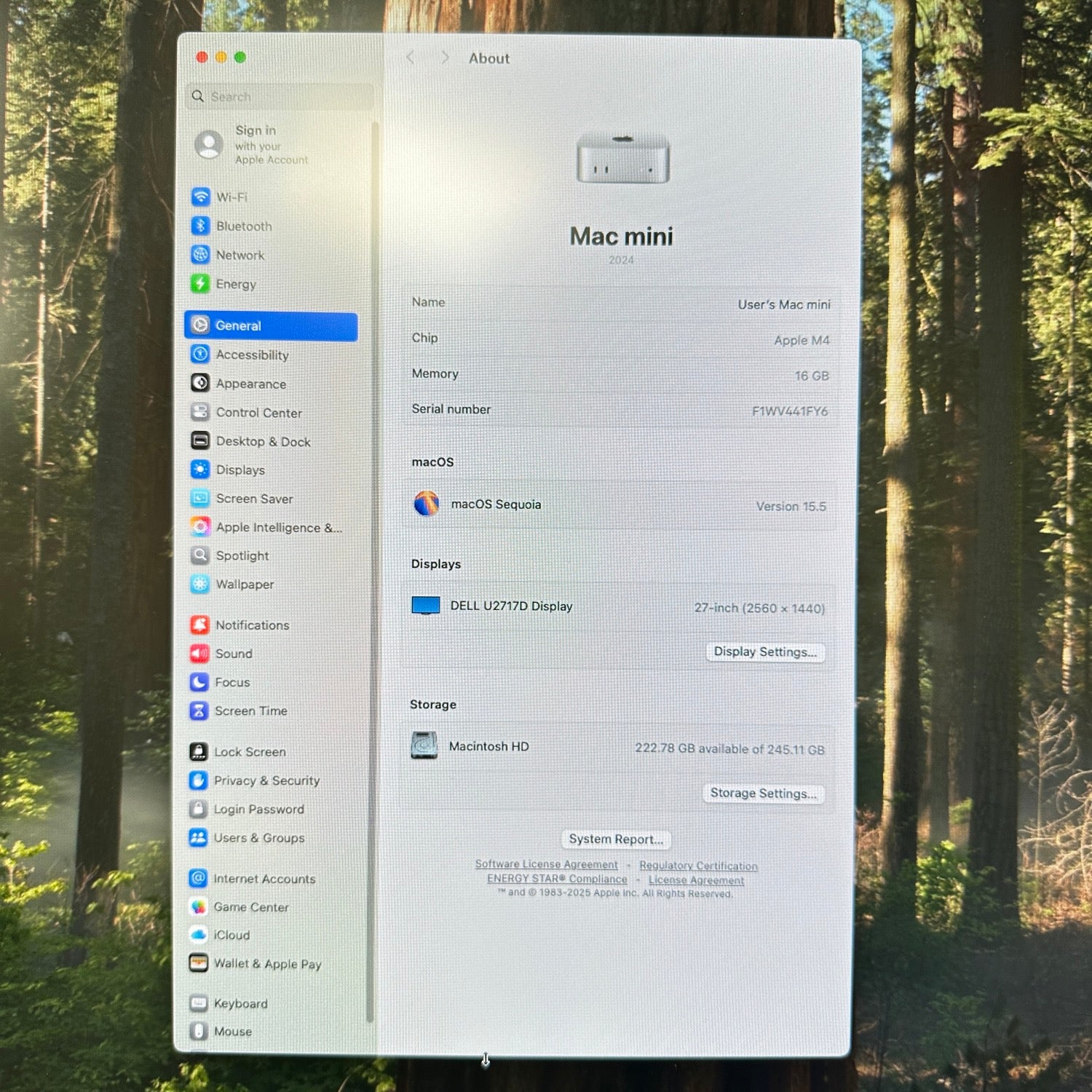Viewport: 1092px width, 1092px height.
Task: Click the Search field in sidebar
Action: coord(284,97)
